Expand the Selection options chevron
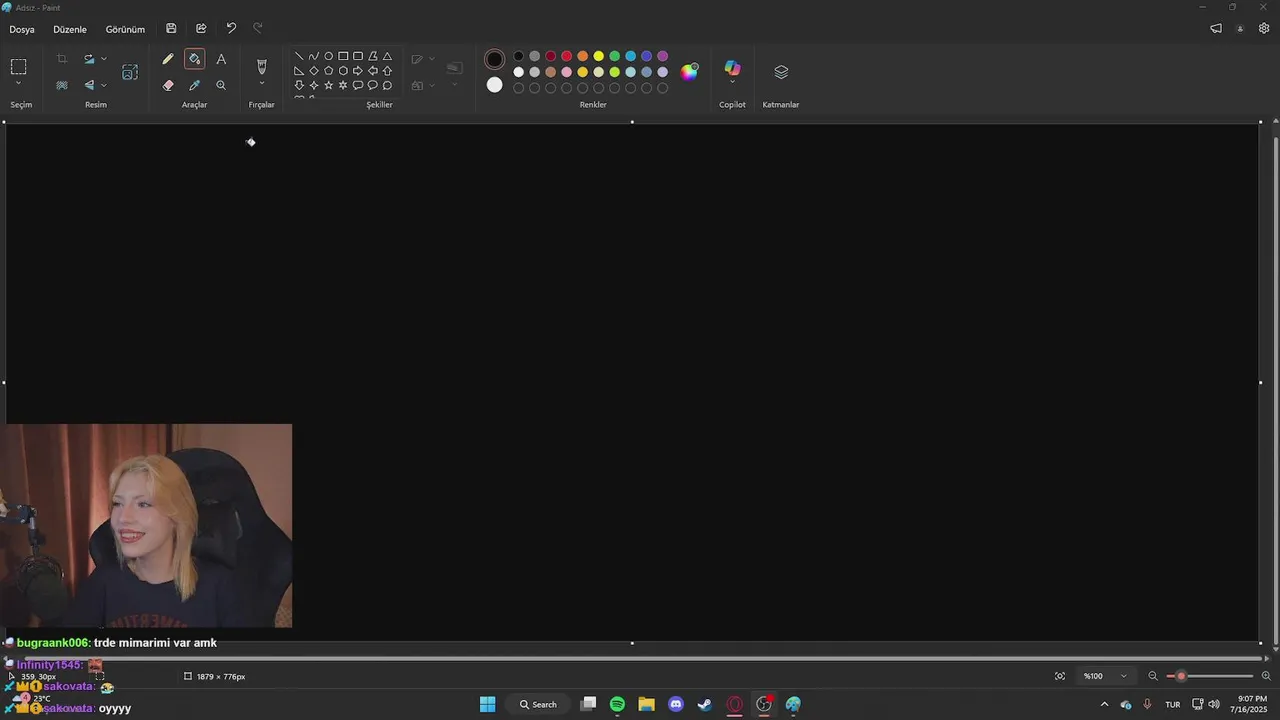The image size is (1280, 720). tap(18, 83)
